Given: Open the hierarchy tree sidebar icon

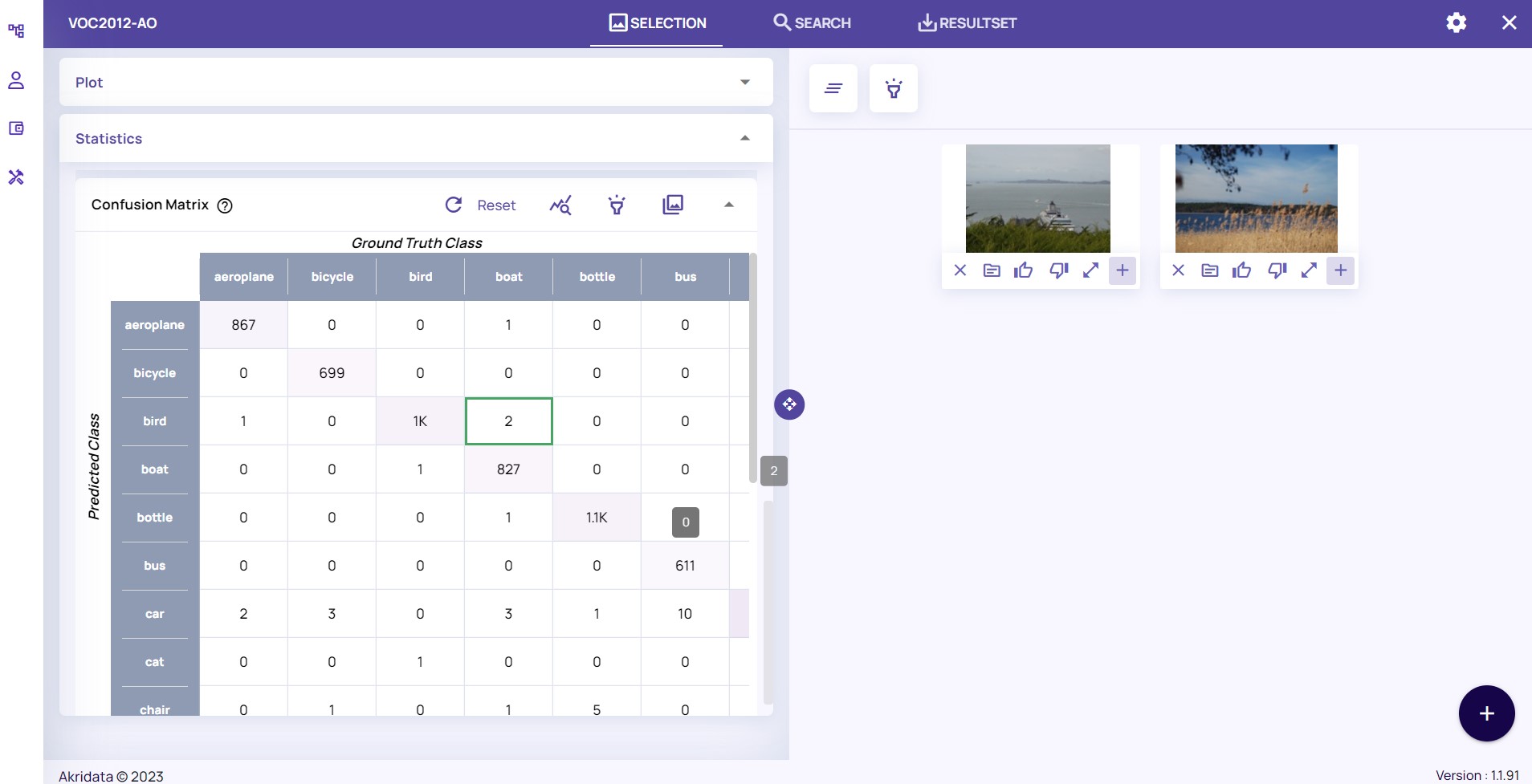Looking at the screenshot, I should click(x=16, y=30).
